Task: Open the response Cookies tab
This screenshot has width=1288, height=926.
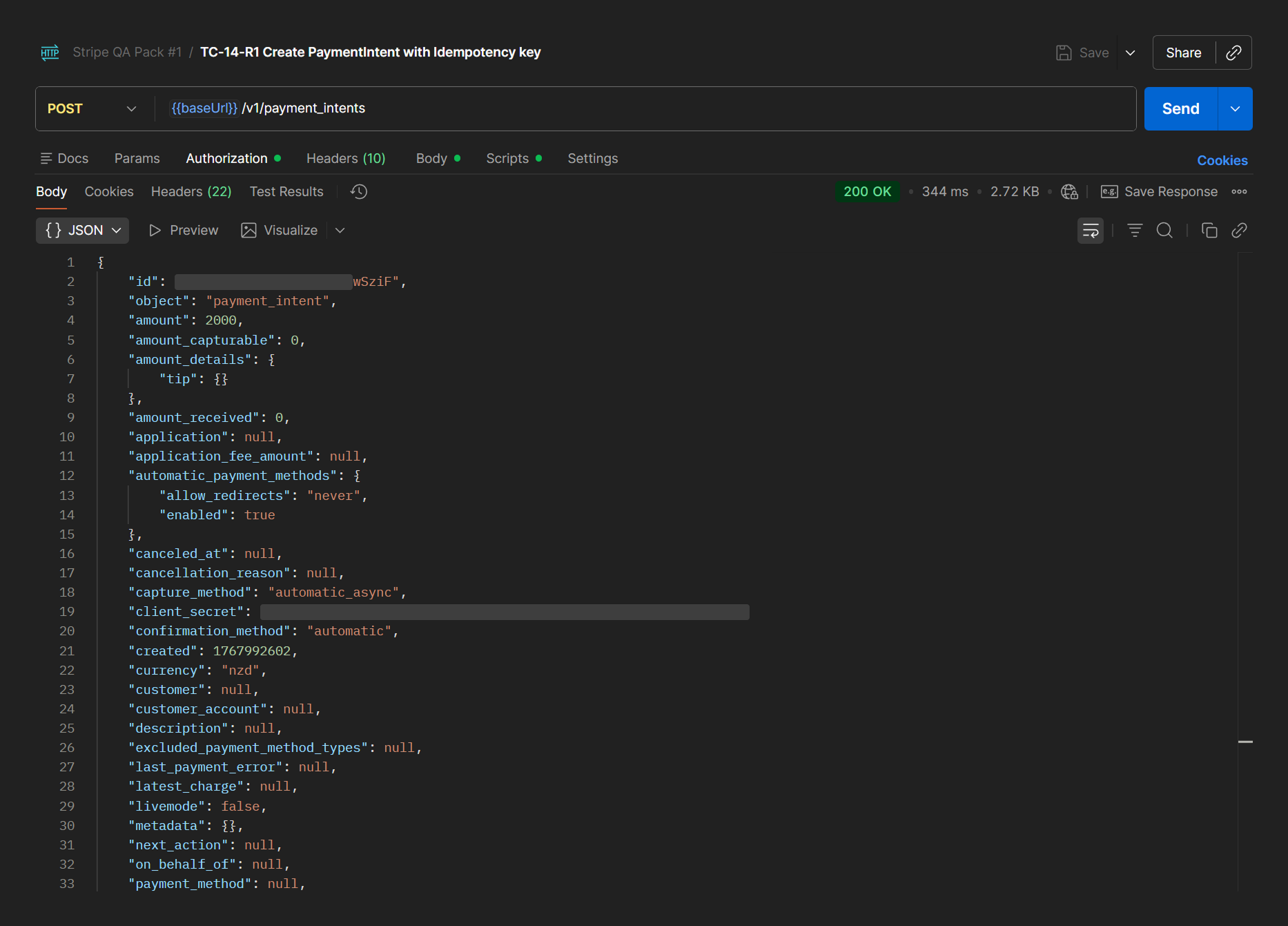Action: point(109,191)
